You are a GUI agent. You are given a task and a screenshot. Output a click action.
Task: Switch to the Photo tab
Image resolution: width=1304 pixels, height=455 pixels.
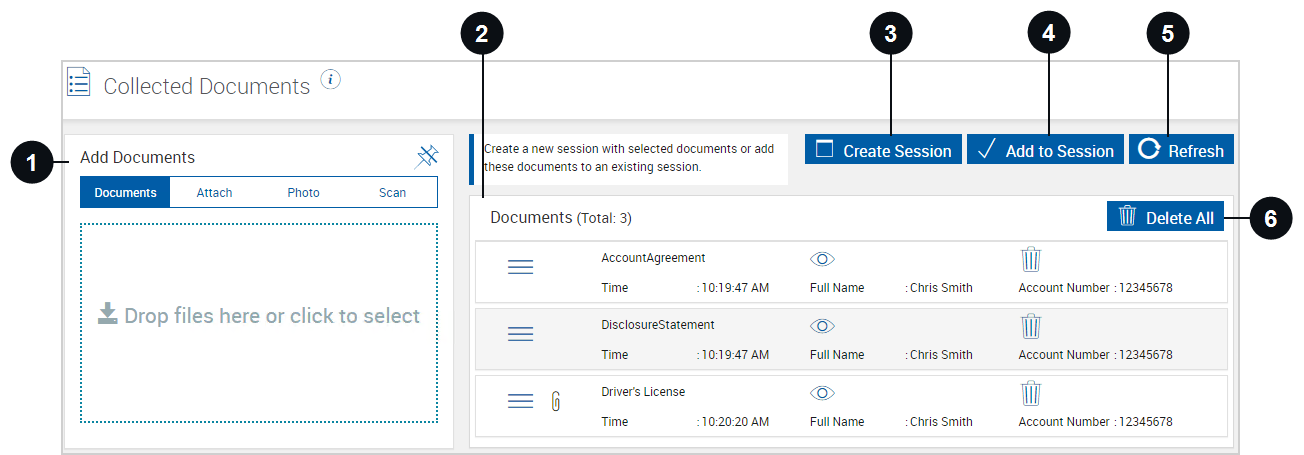click(x=303, y=193)
